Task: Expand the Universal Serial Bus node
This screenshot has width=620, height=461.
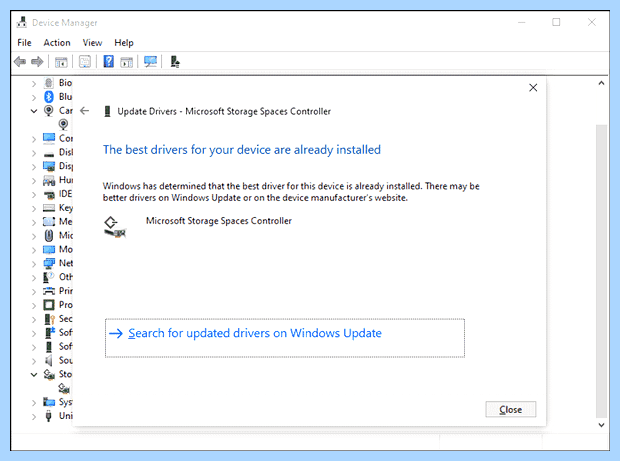Action: (34, 416)
